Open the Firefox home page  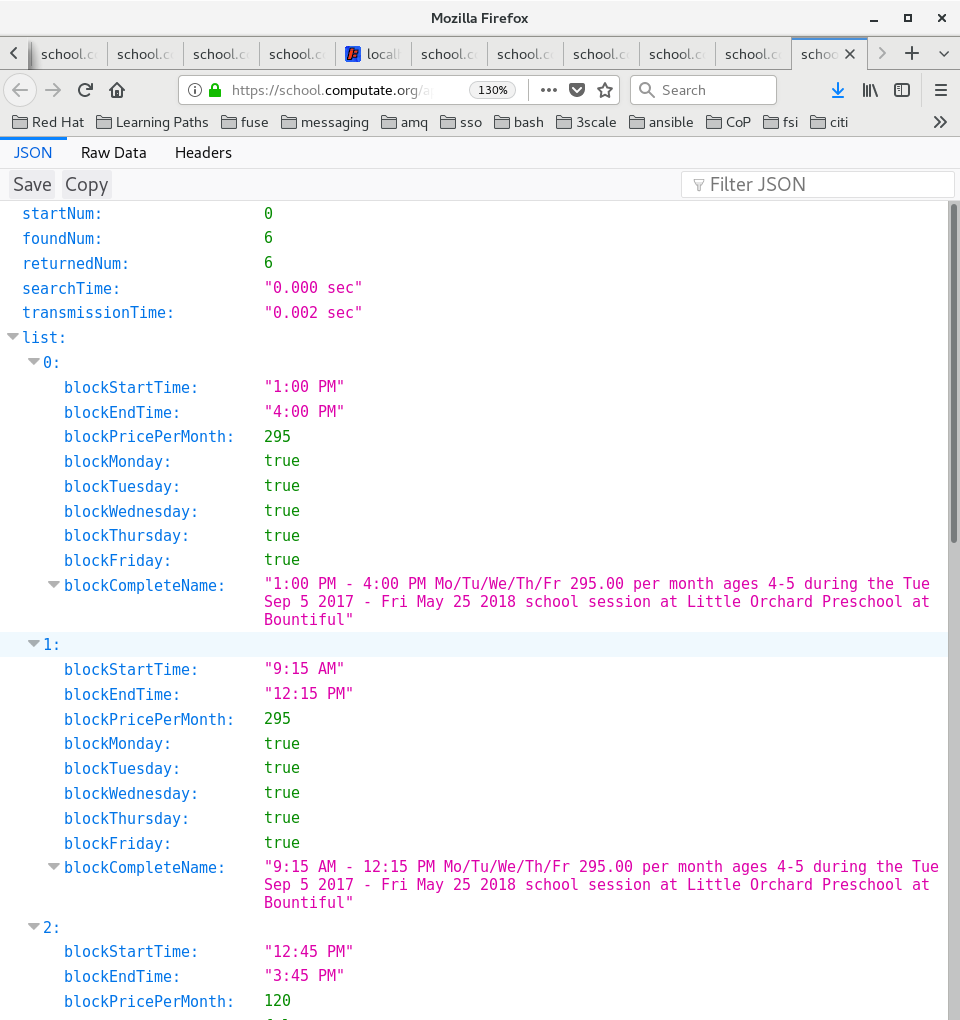click(117, 90)
